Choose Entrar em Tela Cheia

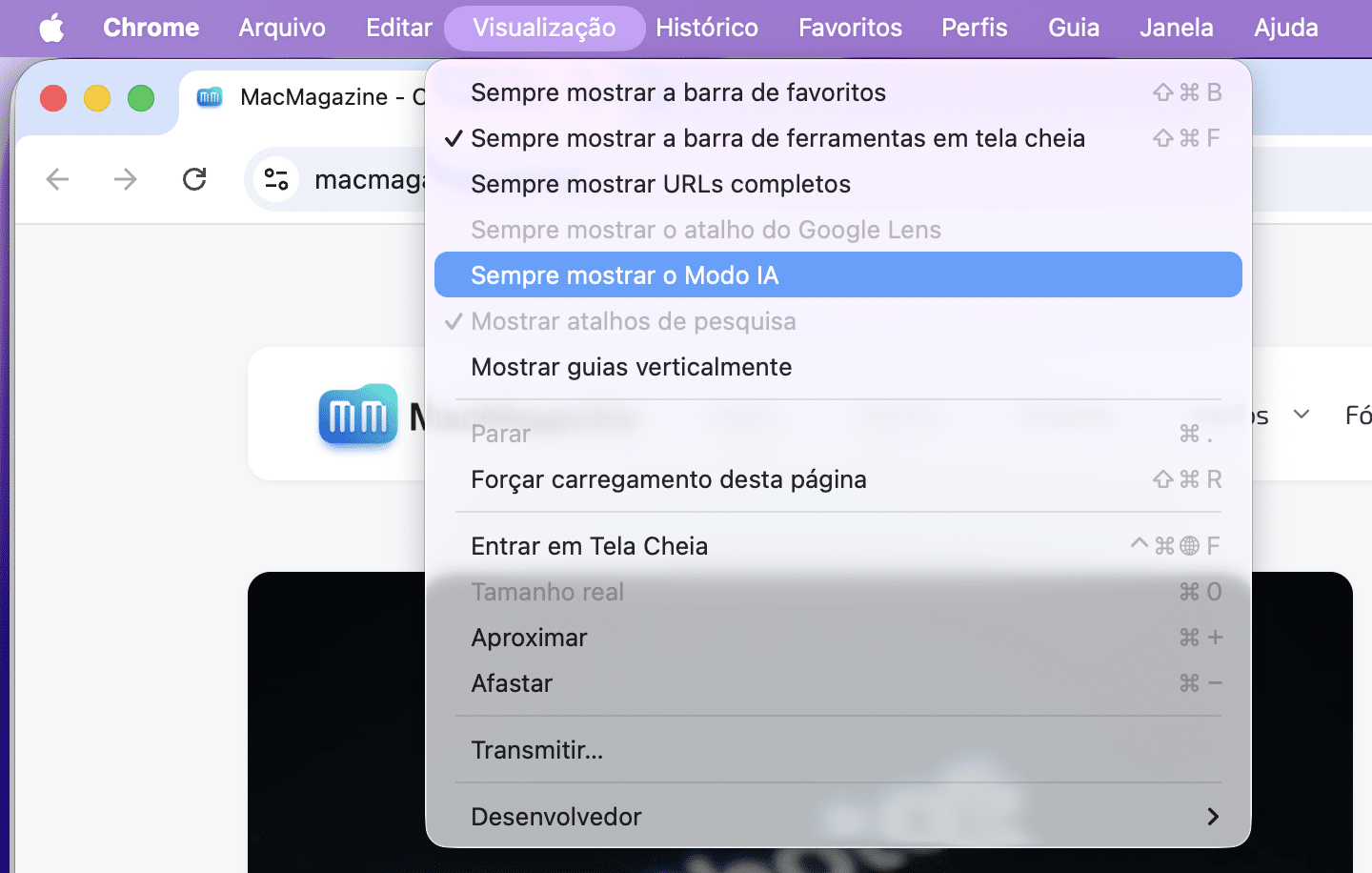click(x=838, y=546)
